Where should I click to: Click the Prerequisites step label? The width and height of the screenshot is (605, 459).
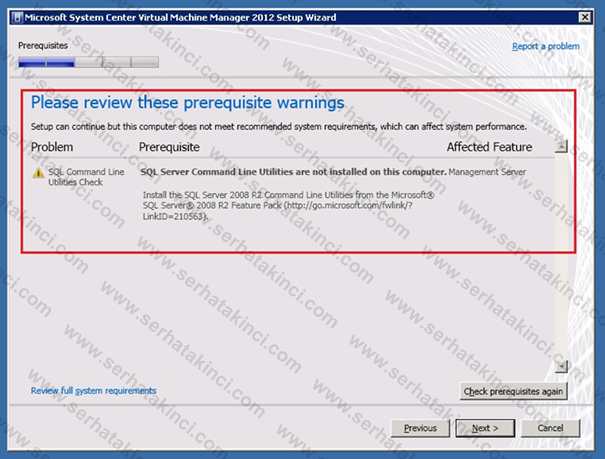click(x=43, y=46)
